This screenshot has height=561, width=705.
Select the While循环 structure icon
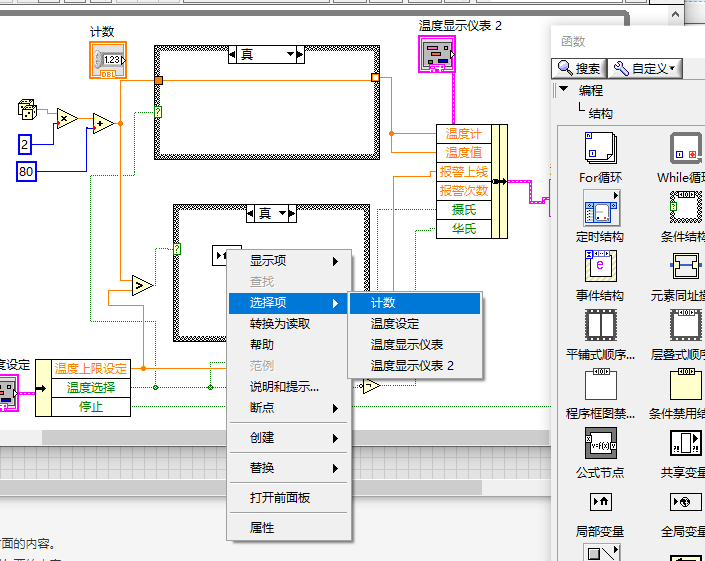coord(686,148)
